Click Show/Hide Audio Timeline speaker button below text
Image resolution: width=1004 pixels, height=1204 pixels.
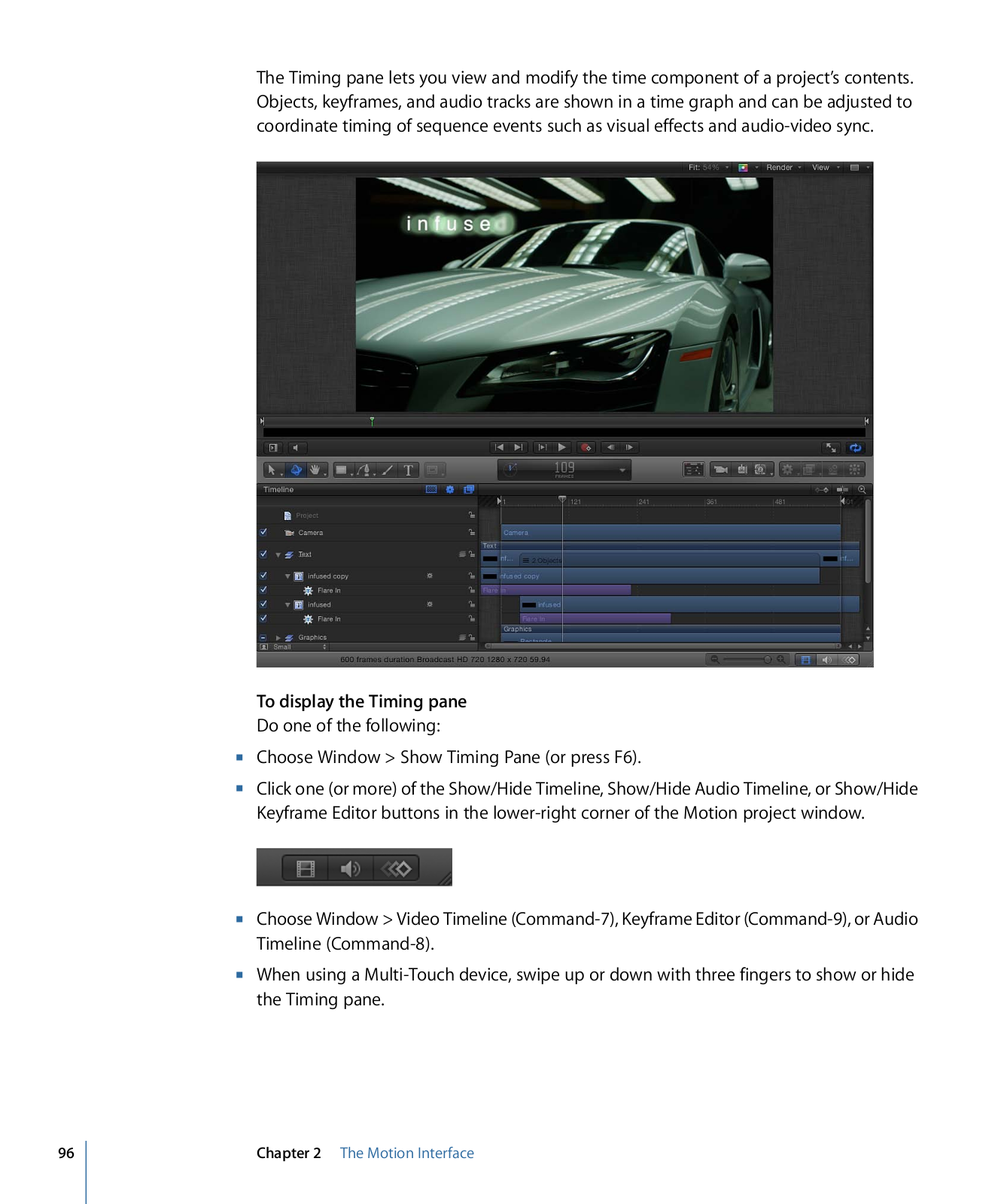click(350, 869)
